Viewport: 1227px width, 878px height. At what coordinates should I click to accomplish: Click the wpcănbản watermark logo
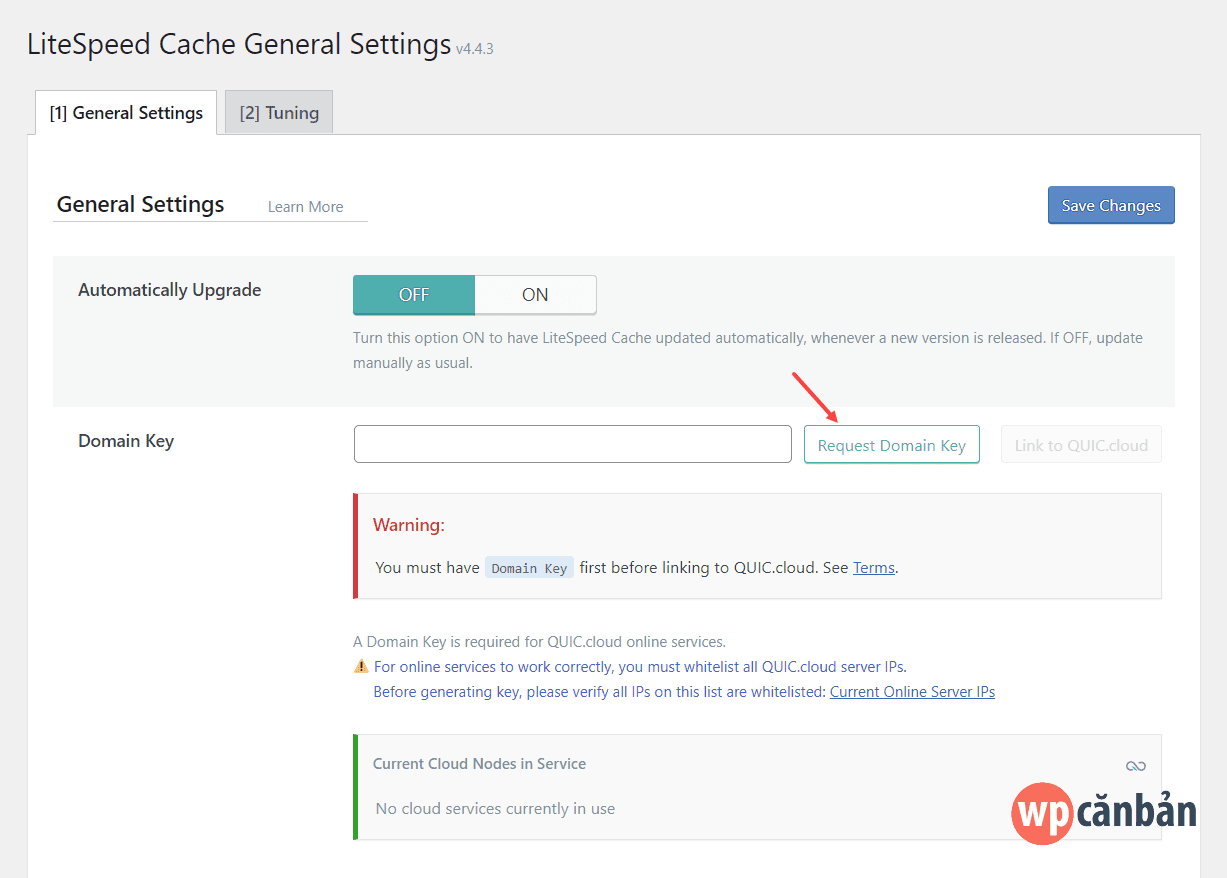pyautogui.click(x=1104, y=813)
